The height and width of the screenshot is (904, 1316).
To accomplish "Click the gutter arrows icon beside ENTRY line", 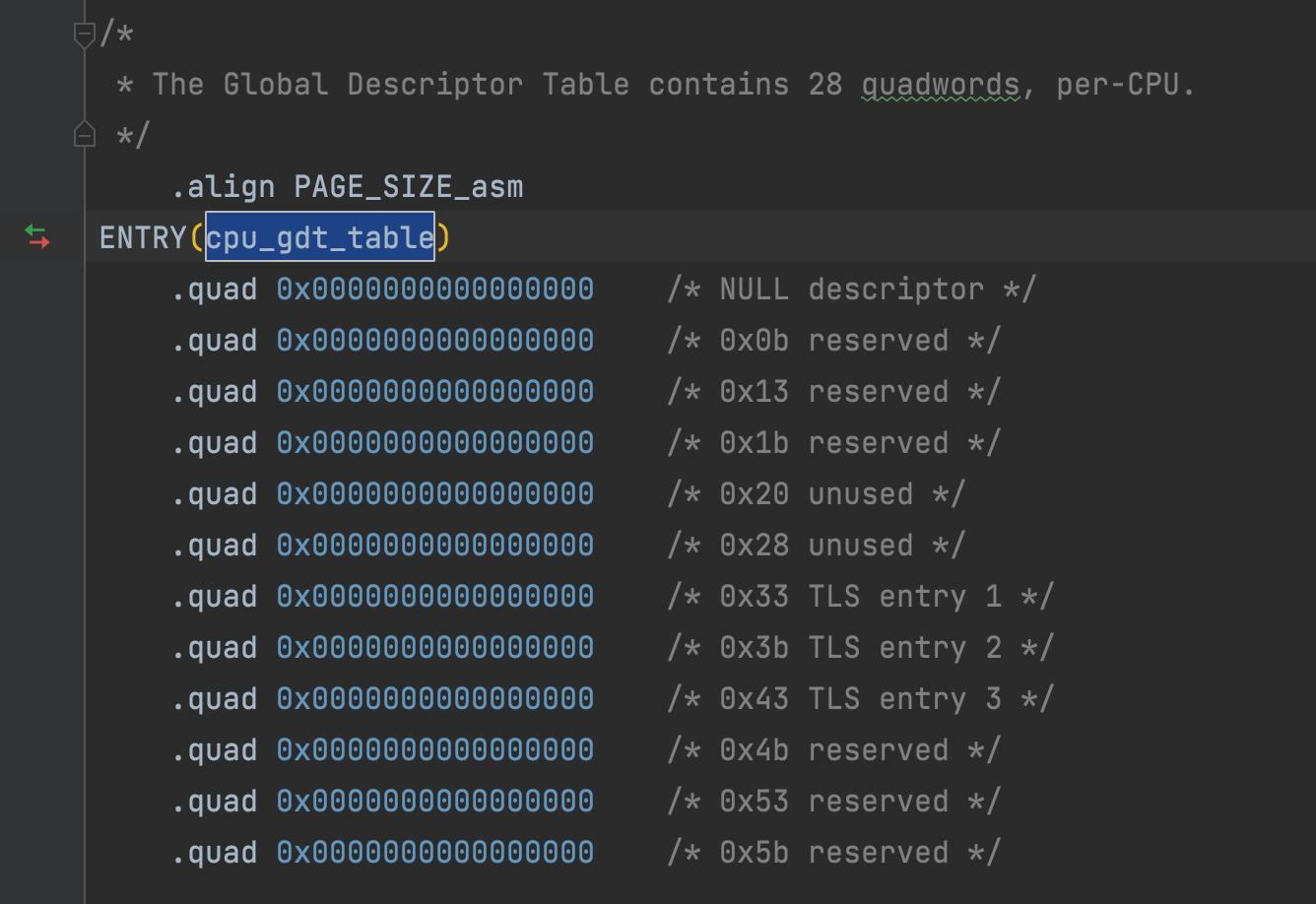I will coord(37,236).
